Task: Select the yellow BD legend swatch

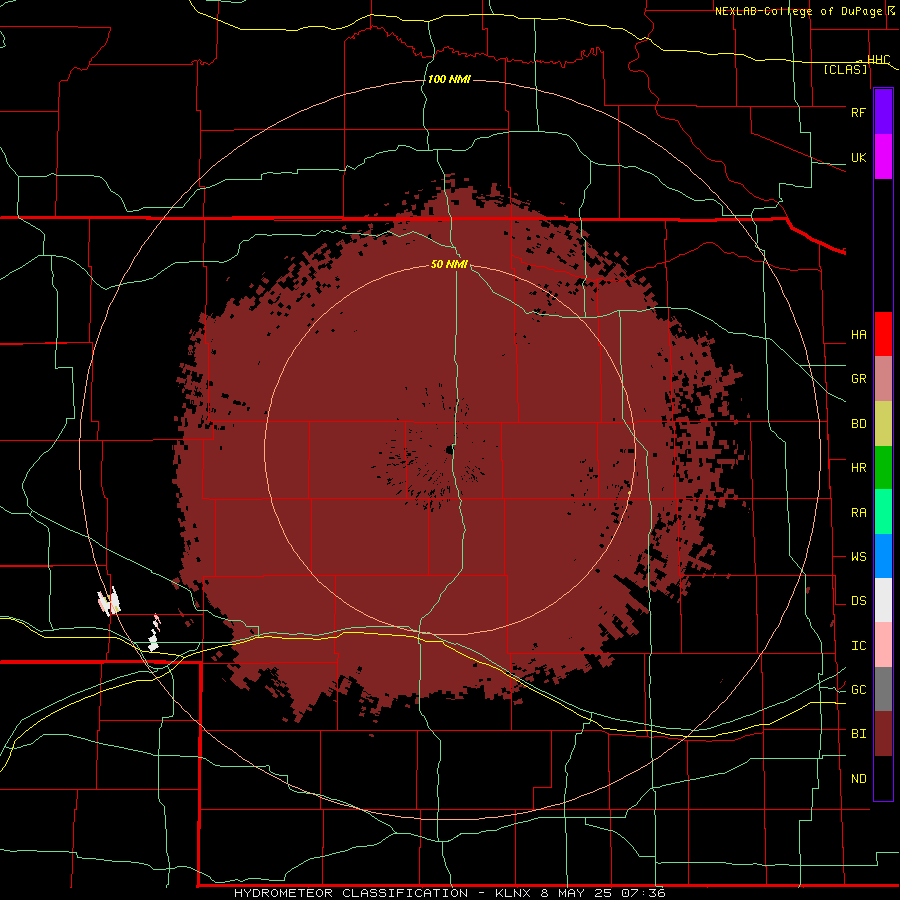Action: [x=883, y=424]
